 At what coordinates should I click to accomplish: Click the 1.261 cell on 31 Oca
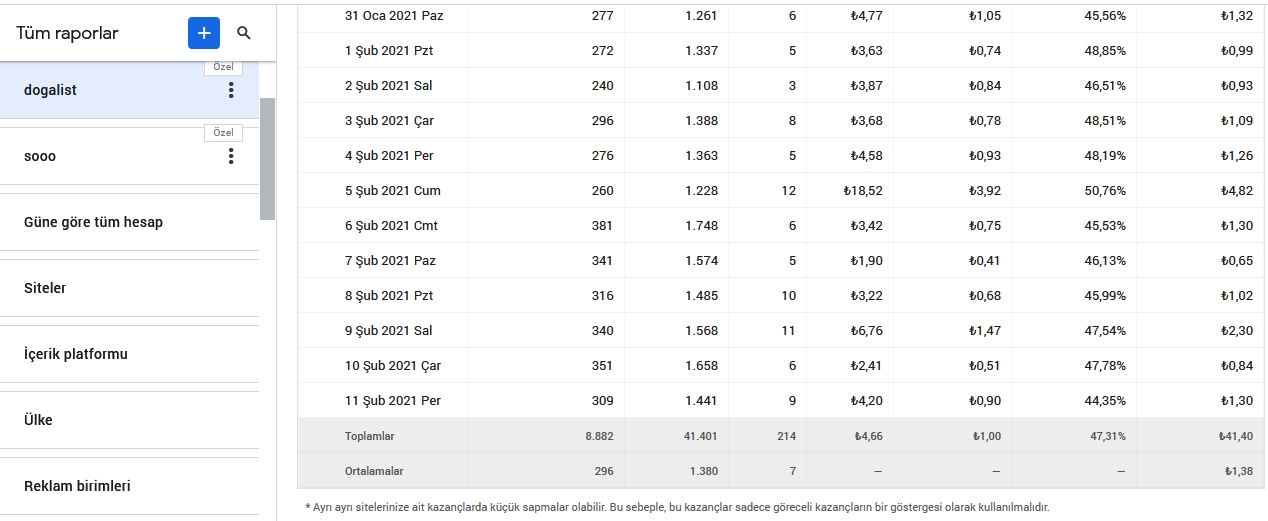coord(701,16)
